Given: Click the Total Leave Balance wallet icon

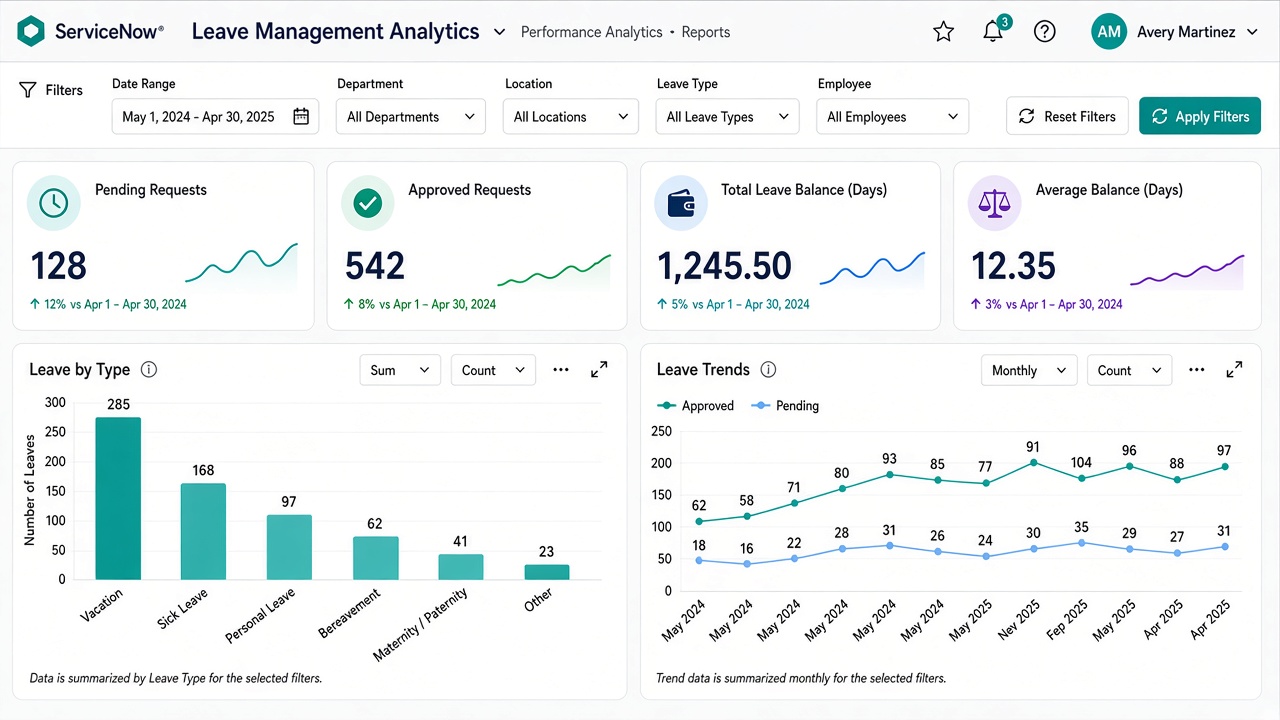Looking at the screenshot, I should coord(680,203).
